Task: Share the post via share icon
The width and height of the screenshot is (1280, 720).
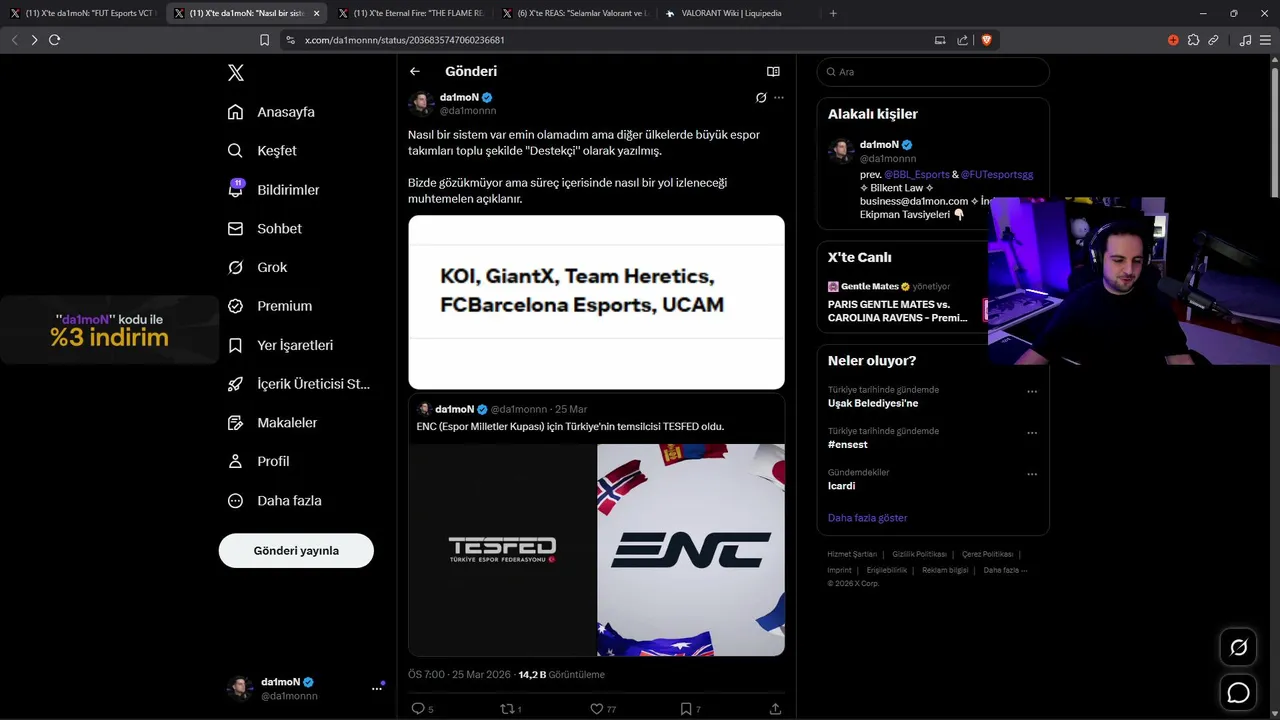Action: pyautogui.click(x=775, y=708)
